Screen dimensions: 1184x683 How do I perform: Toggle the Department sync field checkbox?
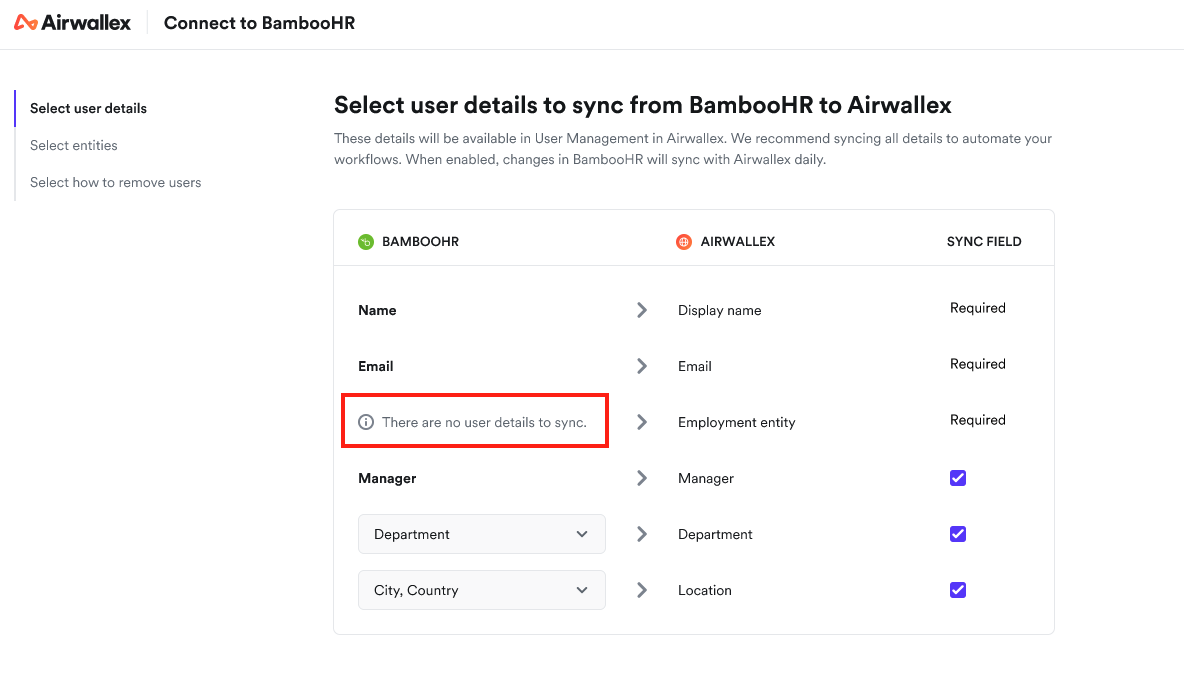[957, 534]
